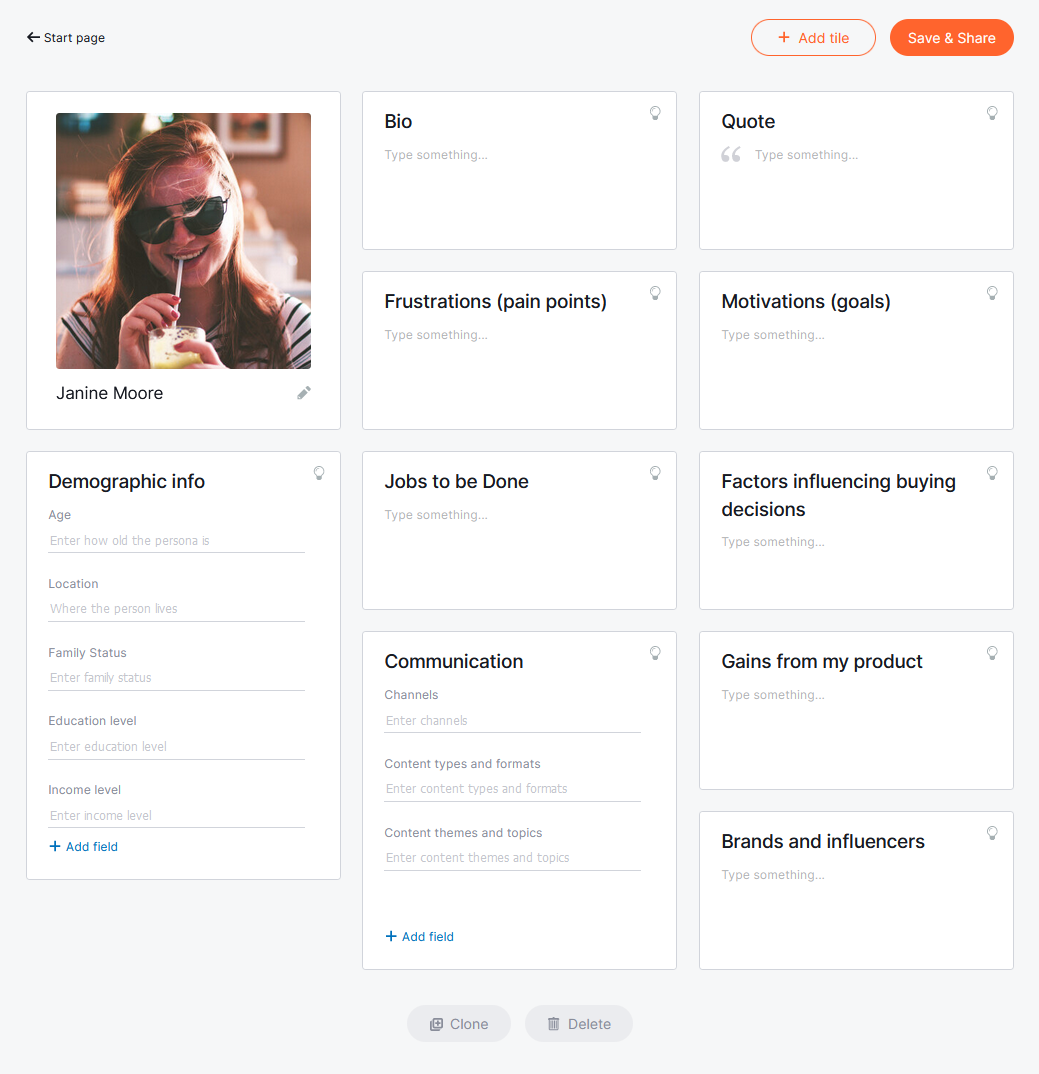This screenshot has width=1039, height=1074.
Task: Delete this persona document
Action: coord(578,1023)
